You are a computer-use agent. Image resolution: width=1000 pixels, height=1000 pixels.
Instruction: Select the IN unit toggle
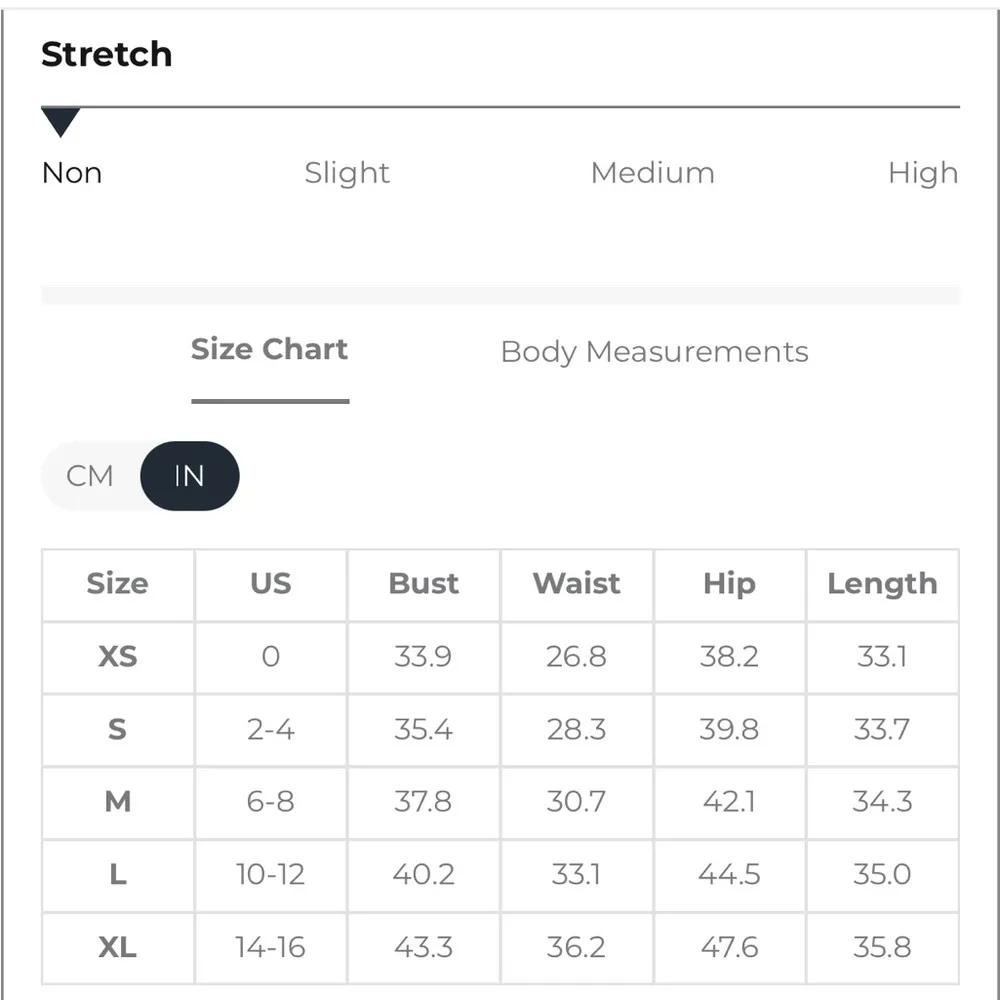pos(189,476)
